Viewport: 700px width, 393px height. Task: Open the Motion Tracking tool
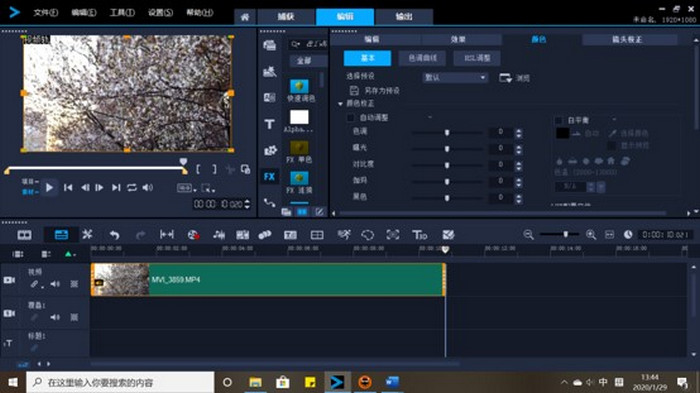tap(265, 235)
